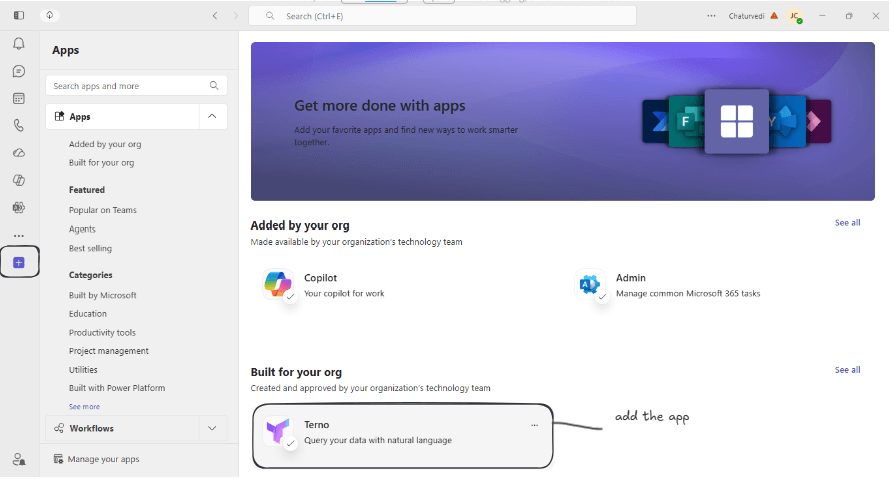Open Popular on Teams category
Screen dimensions: 893x479
(x=103, y=210)
